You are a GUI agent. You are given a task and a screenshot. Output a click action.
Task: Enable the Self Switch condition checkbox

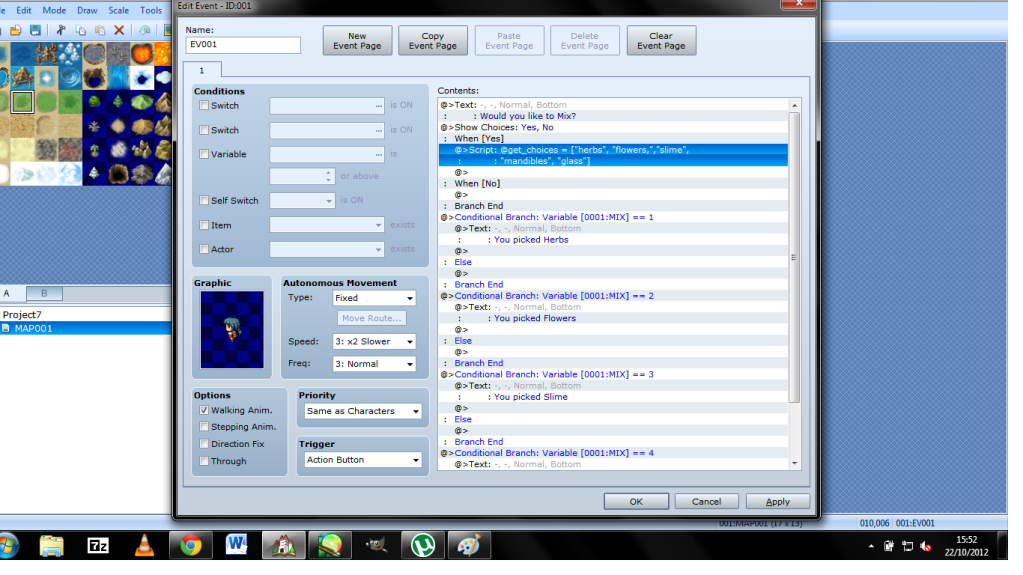point(204,201)
